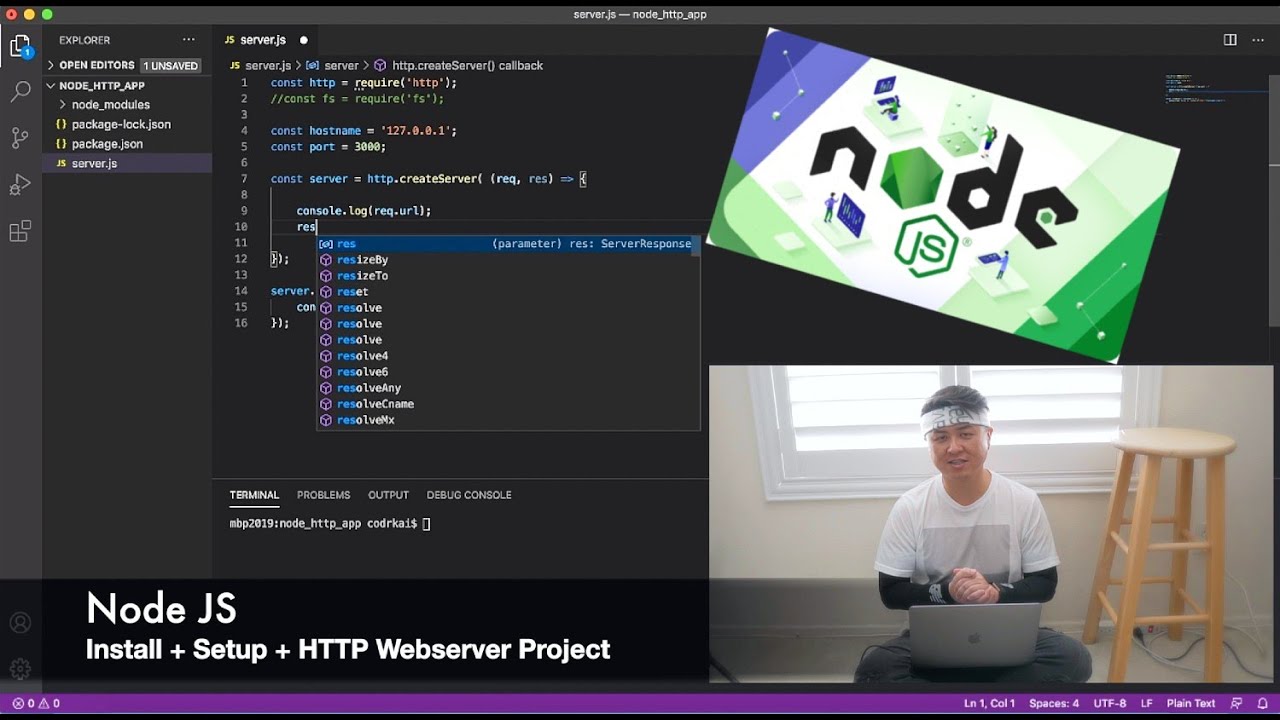Screen dimensions: 1280x720
Task: Open the Run and Debug view
Action: coord(20,185)
